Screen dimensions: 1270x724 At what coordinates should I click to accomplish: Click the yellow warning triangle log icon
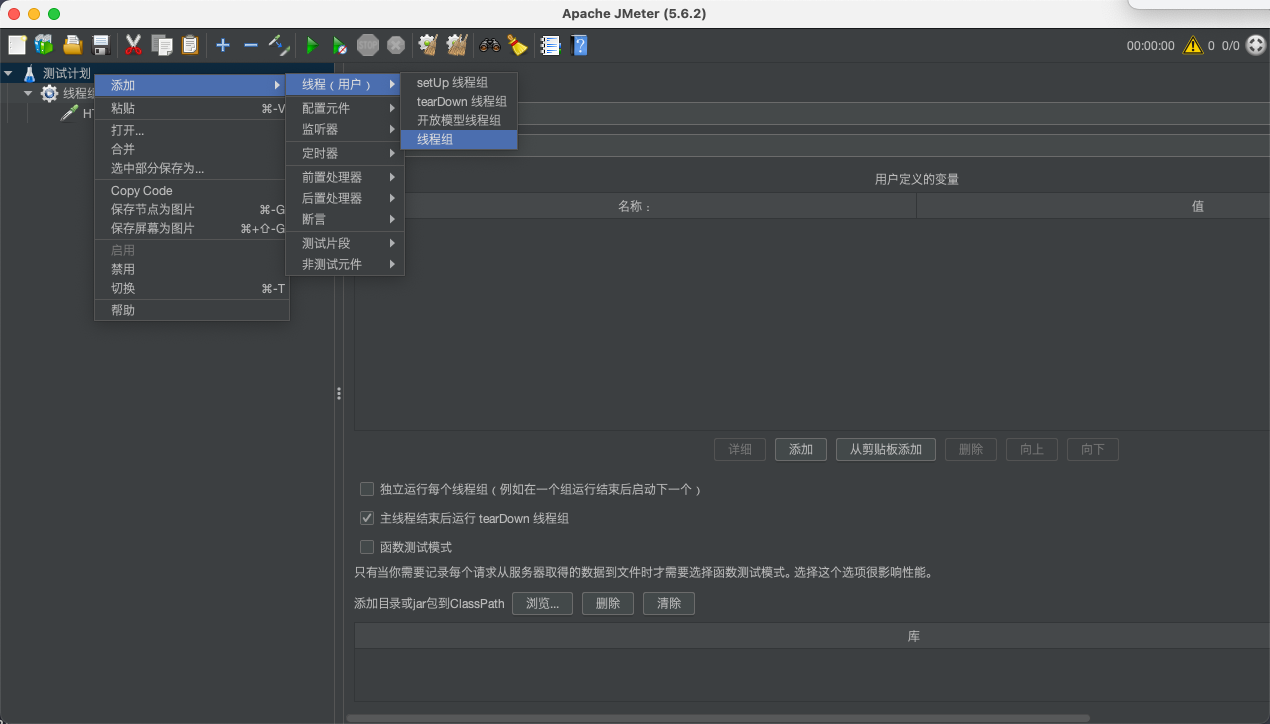[x=1193, y=45]
